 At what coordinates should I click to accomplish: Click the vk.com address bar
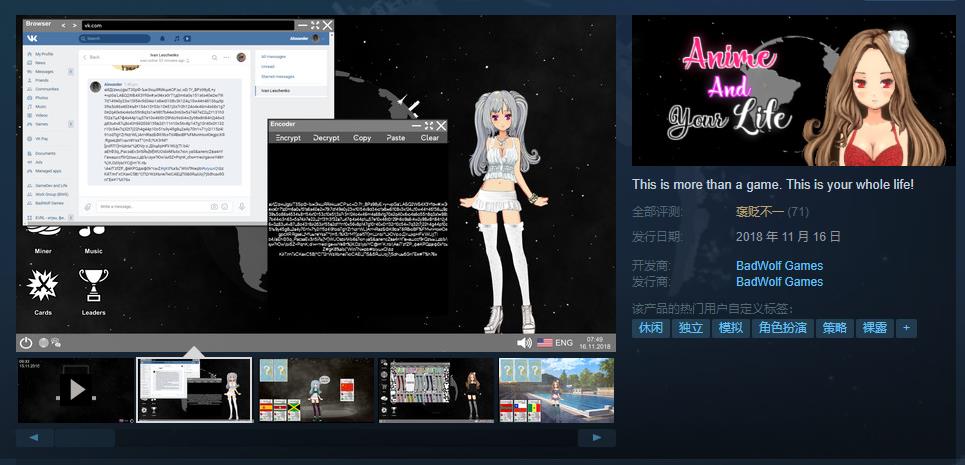coord(188,25)
